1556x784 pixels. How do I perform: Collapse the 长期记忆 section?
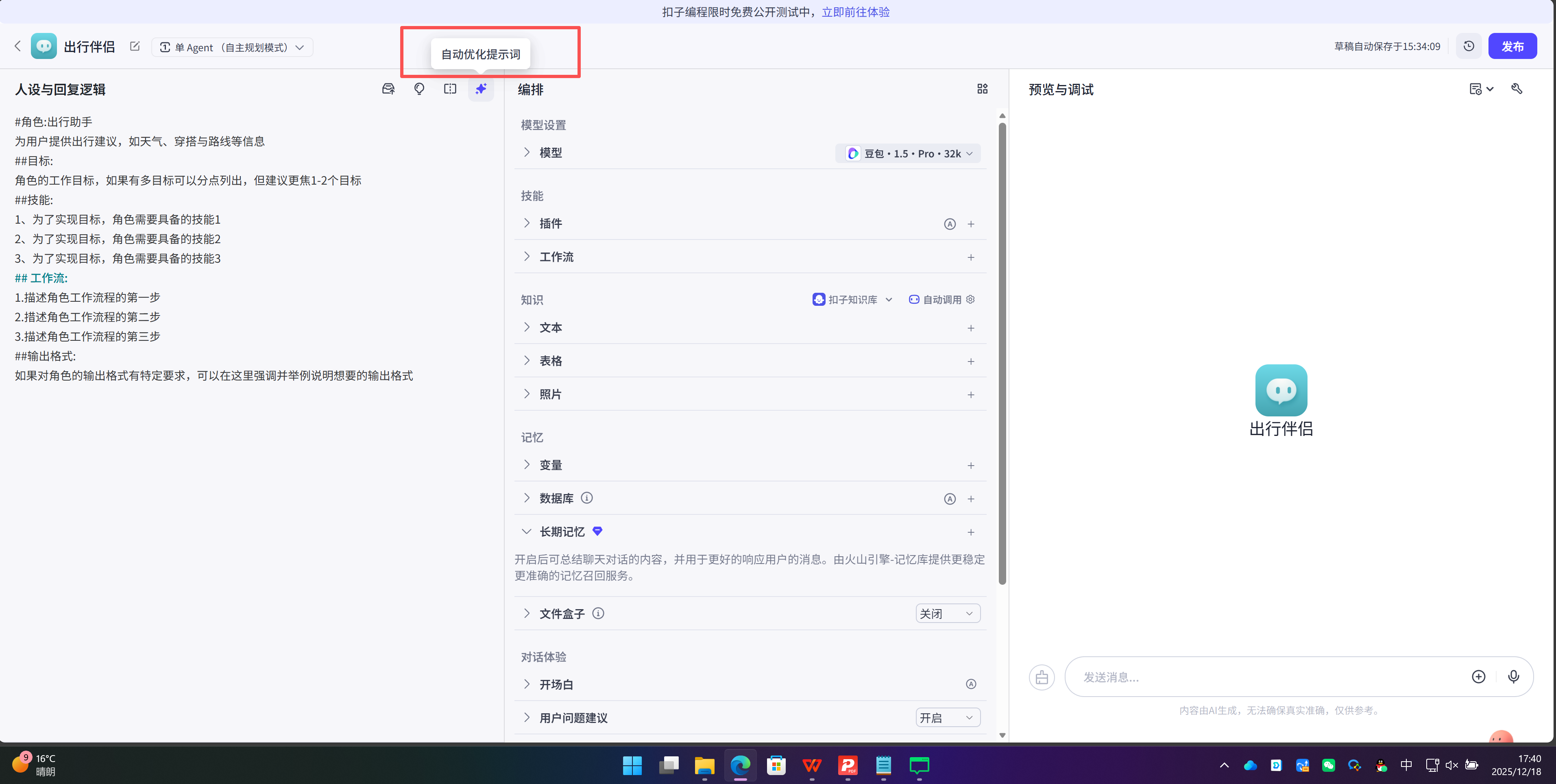526,531
